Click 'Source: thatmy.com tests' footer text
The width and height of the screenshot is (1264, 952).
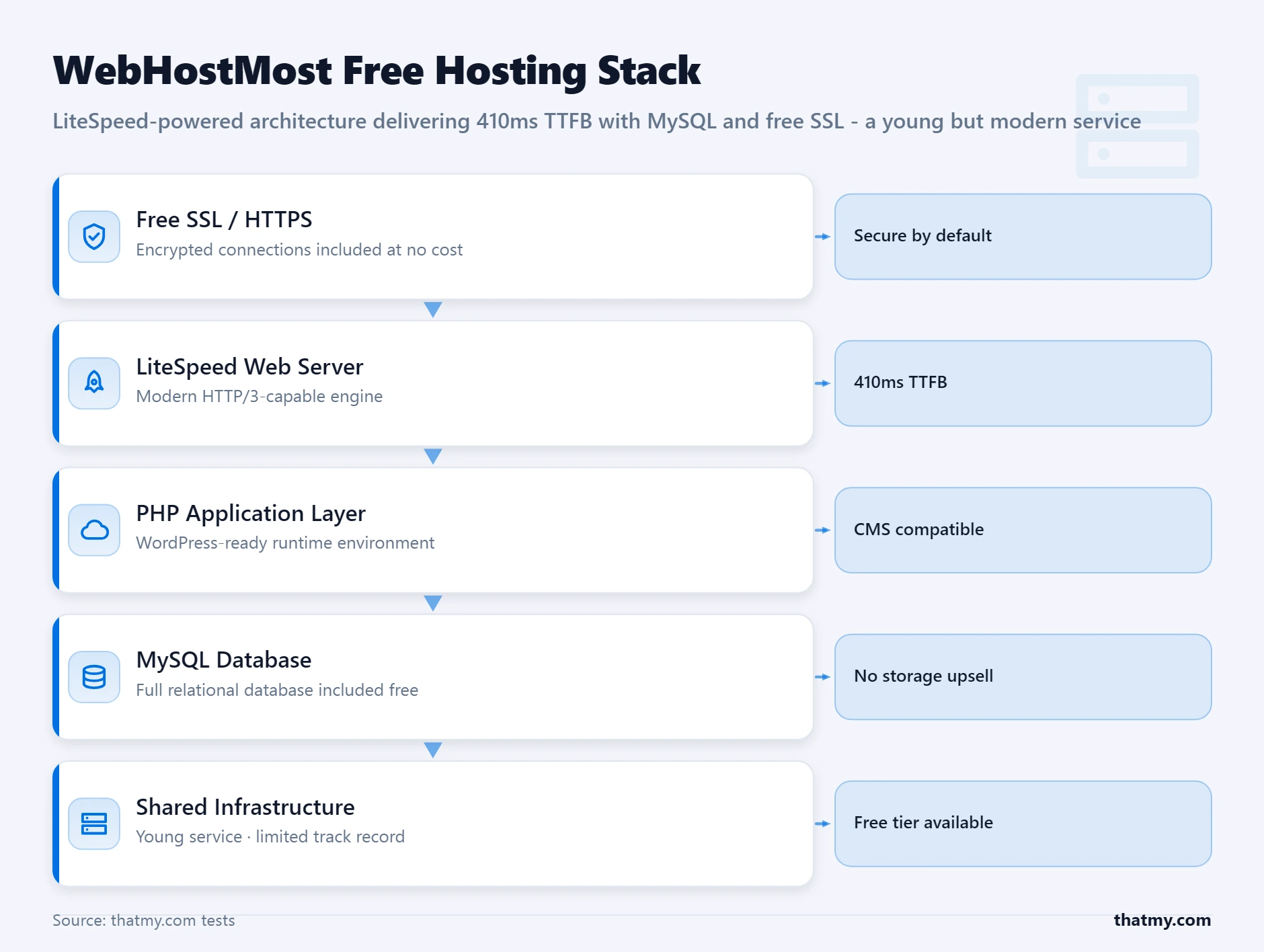144,920
